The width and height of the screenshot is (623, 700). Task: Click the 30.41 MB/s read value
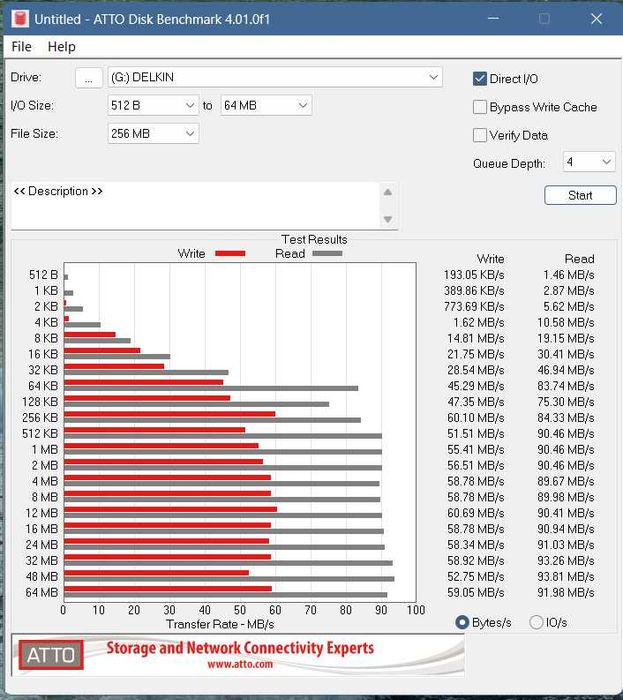(565, 354)
